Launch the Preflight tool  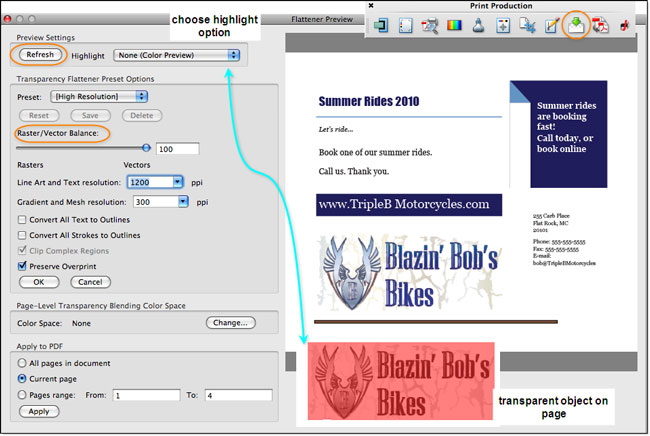(x=429, y=26)
